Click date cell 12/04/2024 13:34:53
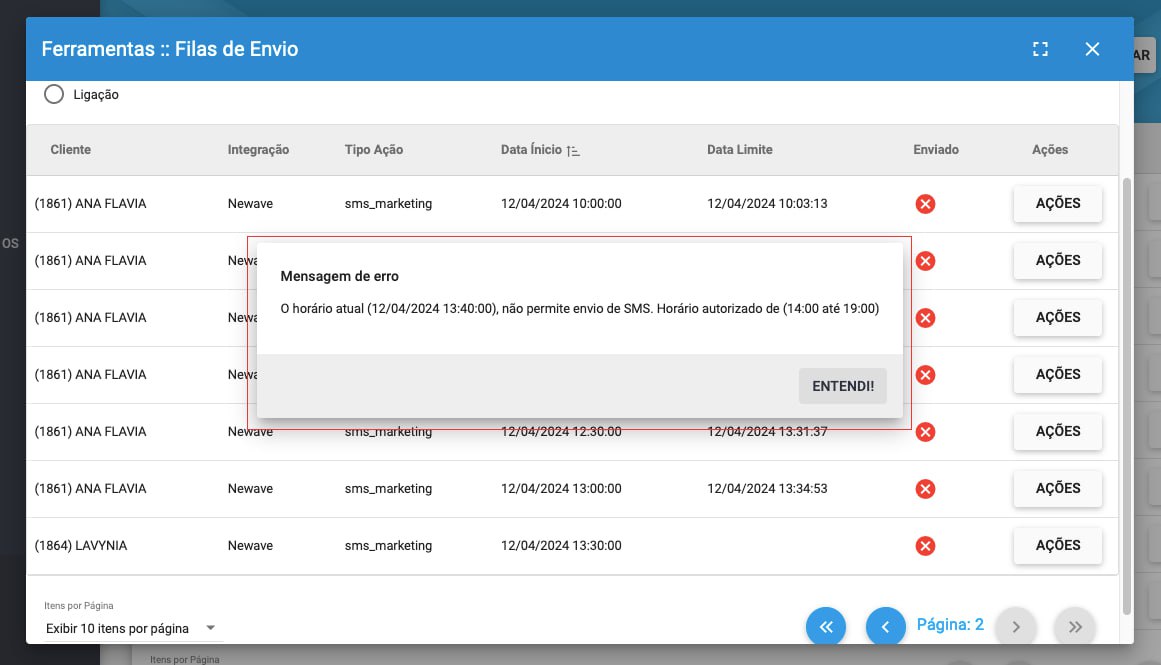The image size is (1161, 665). (767, 489)
